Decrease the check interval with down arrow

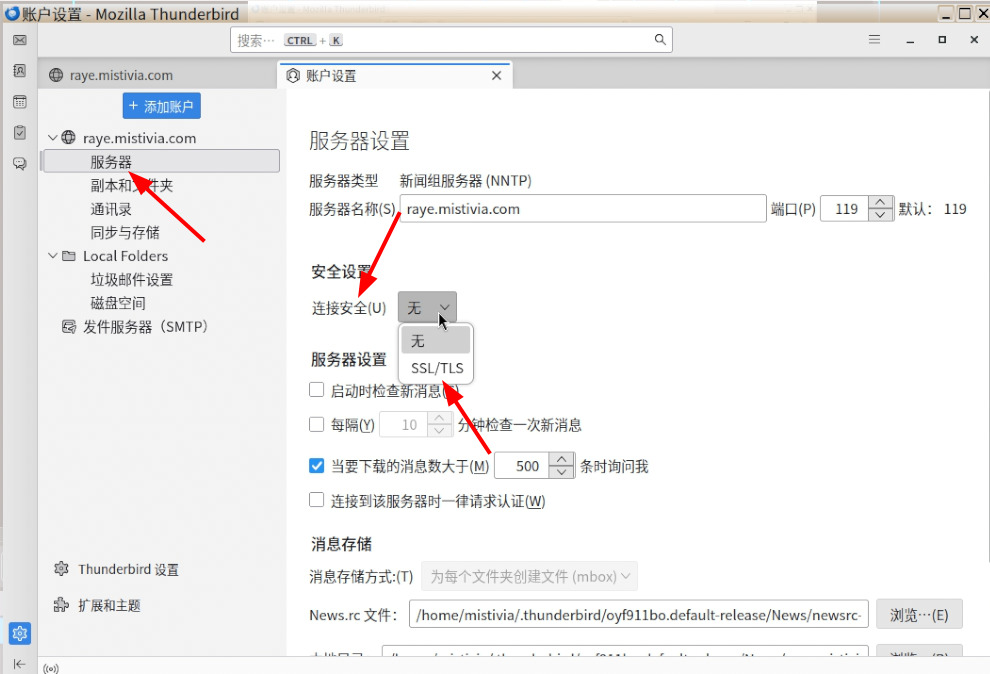click(439, 431)
